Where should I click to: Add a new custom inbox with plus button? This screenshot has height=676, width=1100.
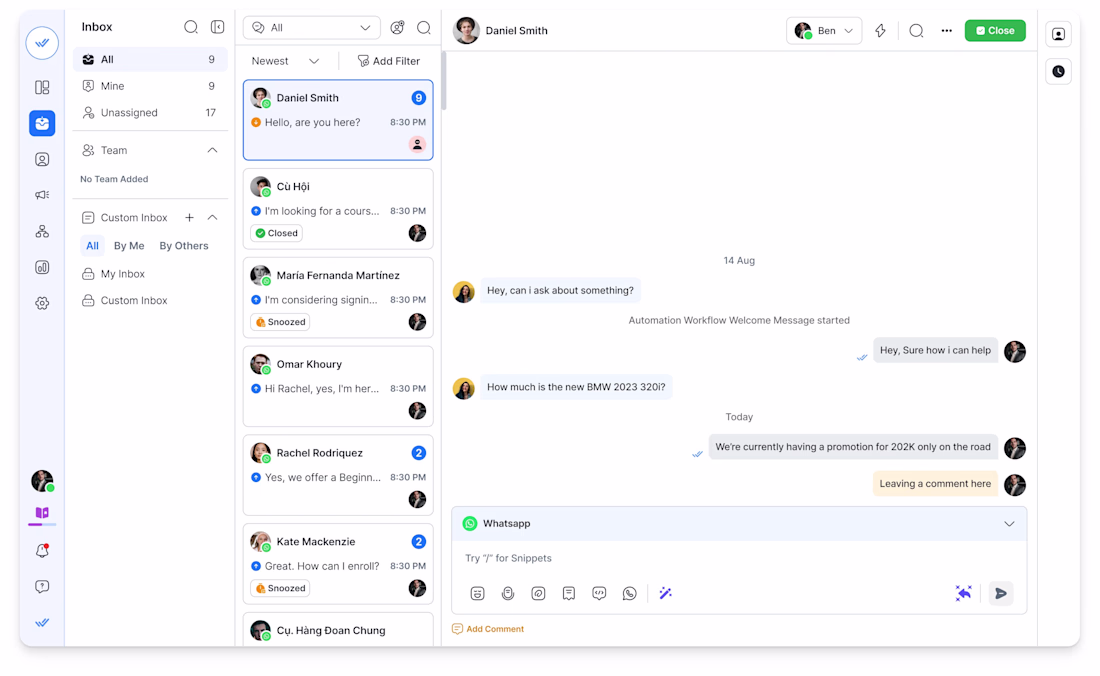pos(189,217)
